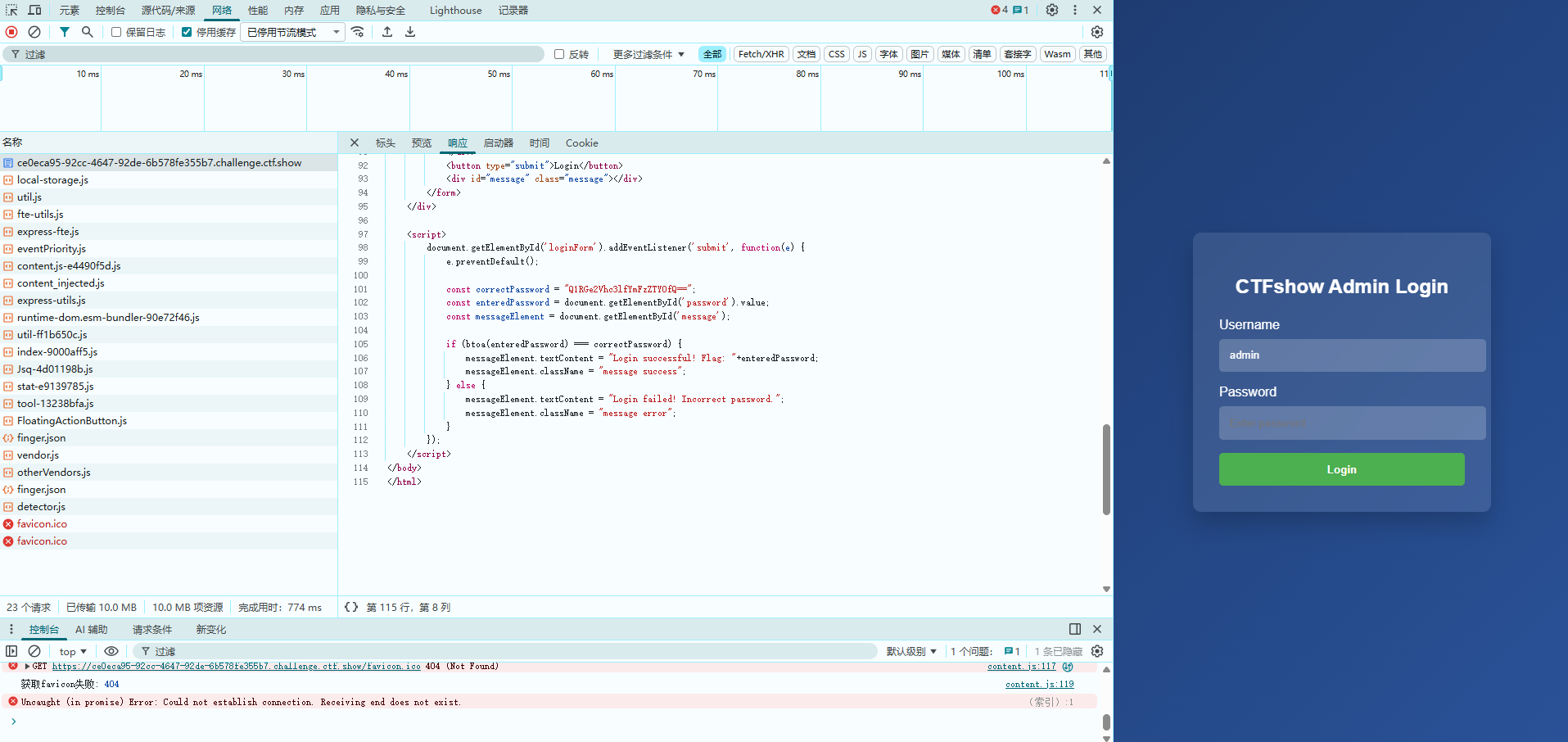Image resolution: width=1568 pixels, height=742 pixels.
Task: Click the response pane vertical scrollbar
Action: tap(1106, 469)
